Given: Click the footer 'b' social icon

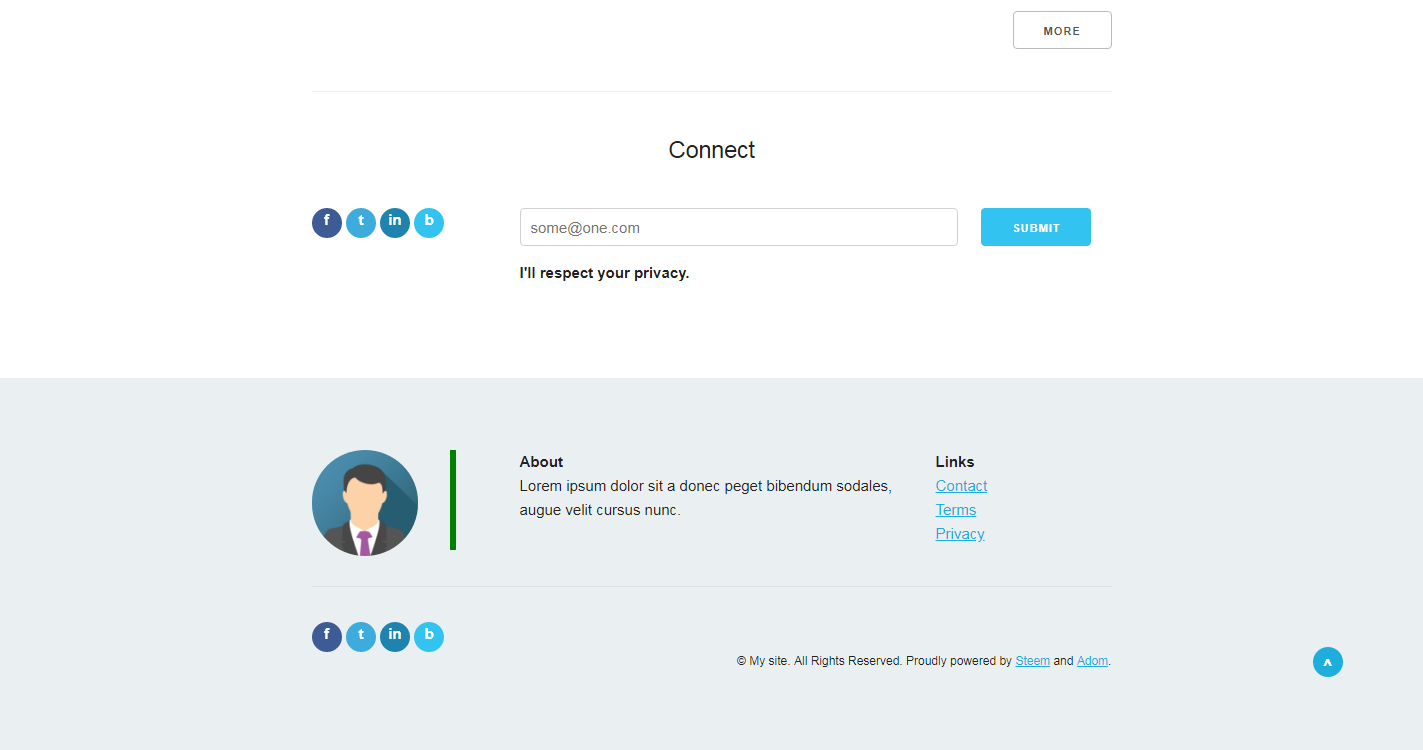Looking at the screenshot, I should coord(429,637).
